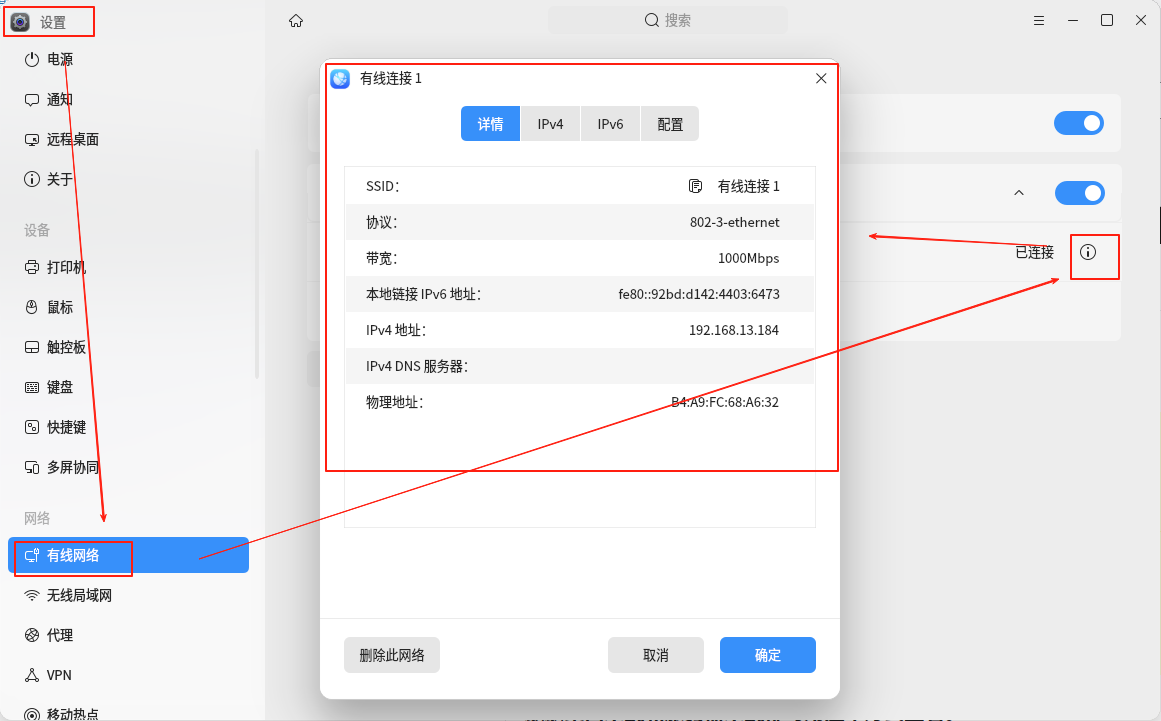Viewport: 1161px width, 721px height.
Task: Select 打印机 printer in the sidebar
Action: (66, 267)
